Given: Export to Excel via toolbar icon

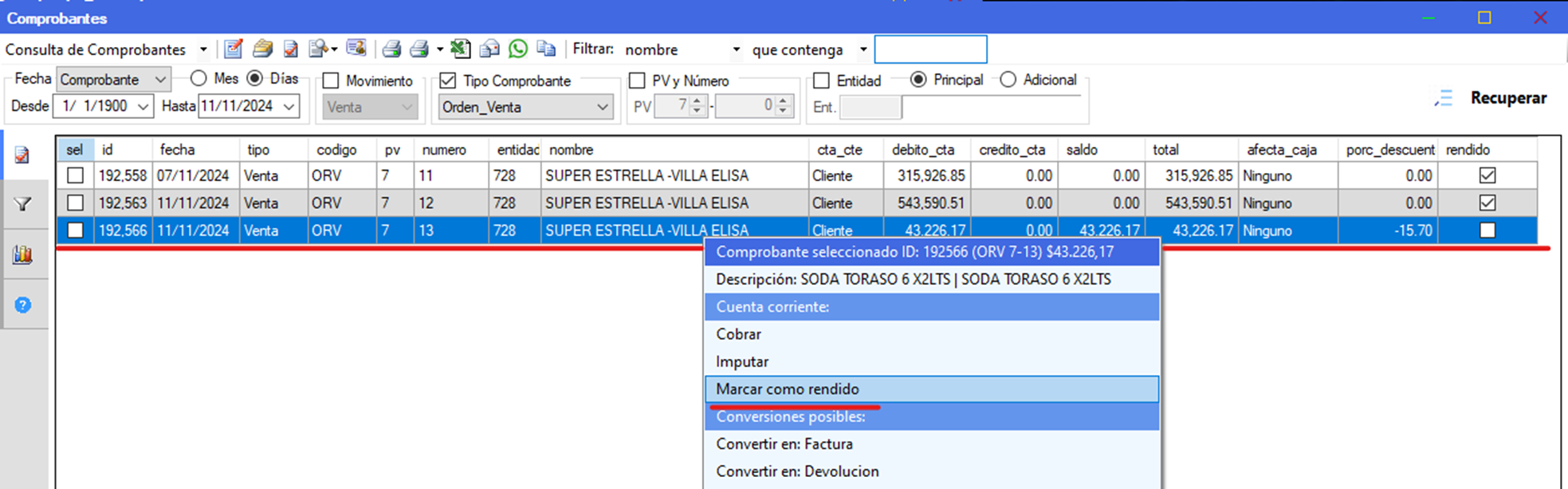Looking at the screenshot, I should (459, 49).
